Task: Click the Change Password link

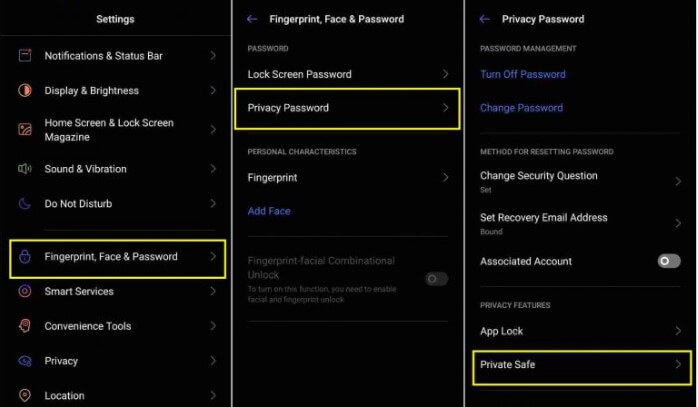Action: (521, 108)
